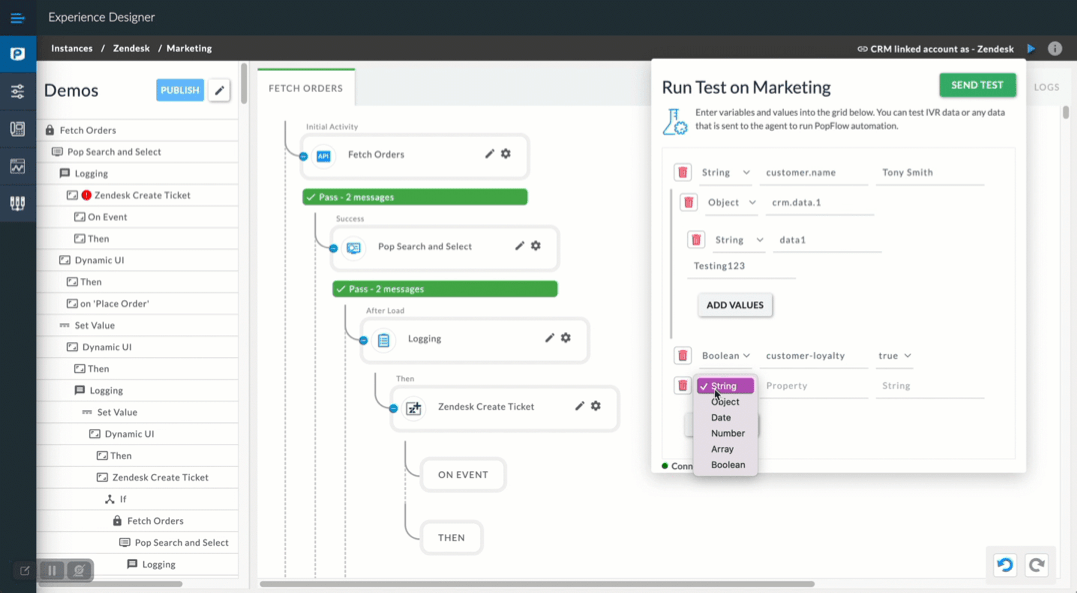The width and height of the screenshot is (1077, 593).
Task: Select Number from the type list
Action: coord(727,433)
